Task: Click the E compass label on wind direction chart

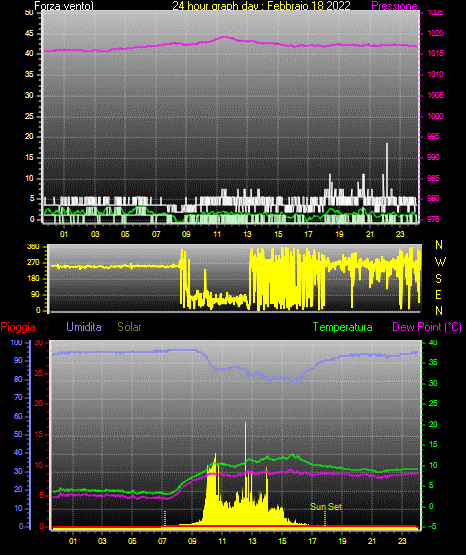Action: (x=438, y=294)
